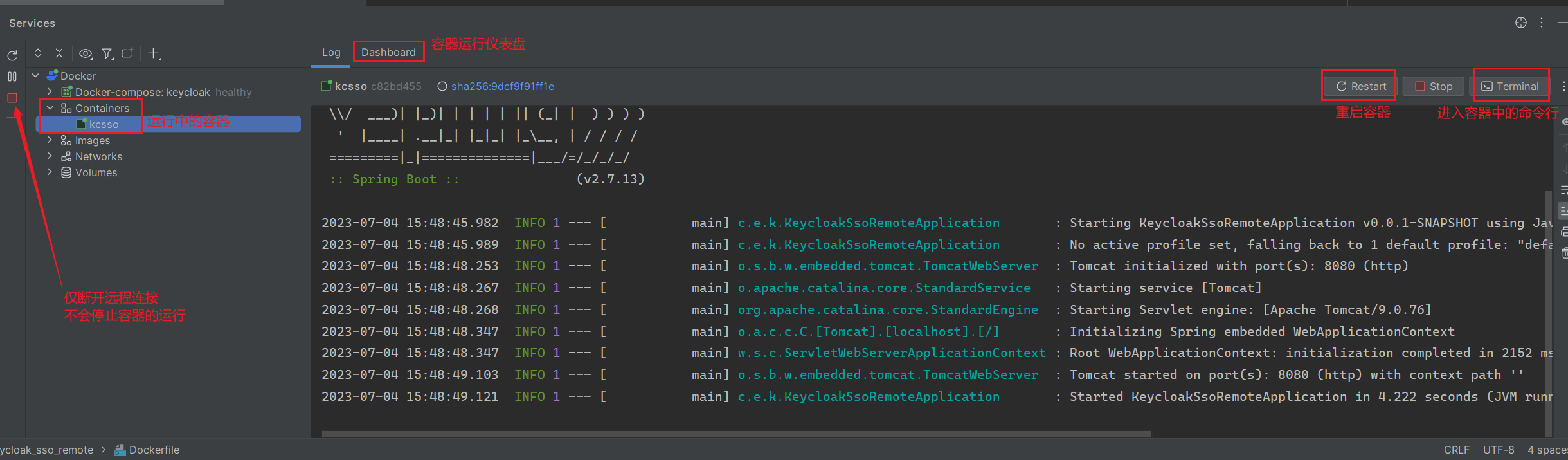Click the crosshair locate icon in header

coord(1521,23)
